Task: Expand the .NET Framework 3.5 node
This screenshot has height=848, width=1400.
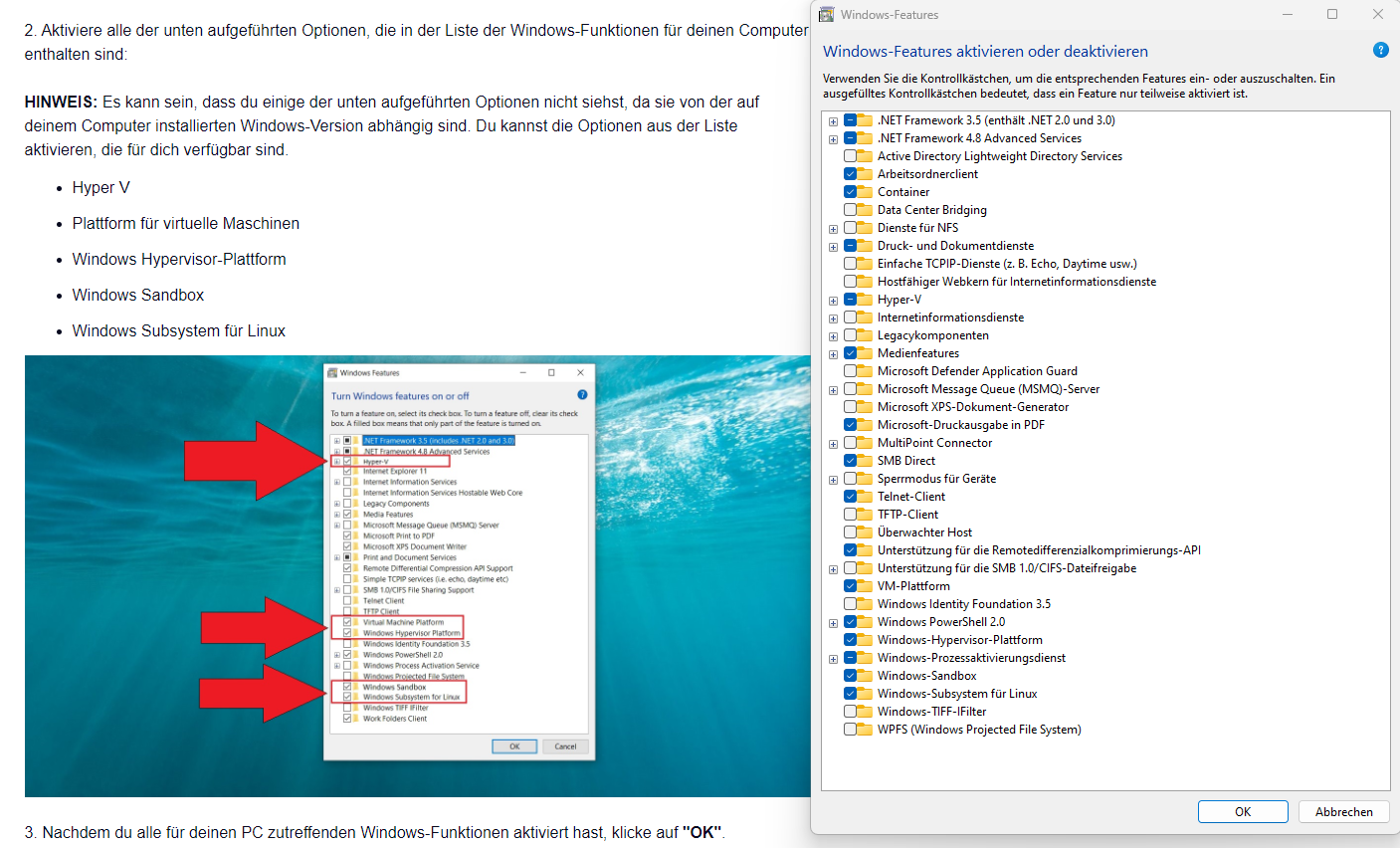Action: [833, 121]
